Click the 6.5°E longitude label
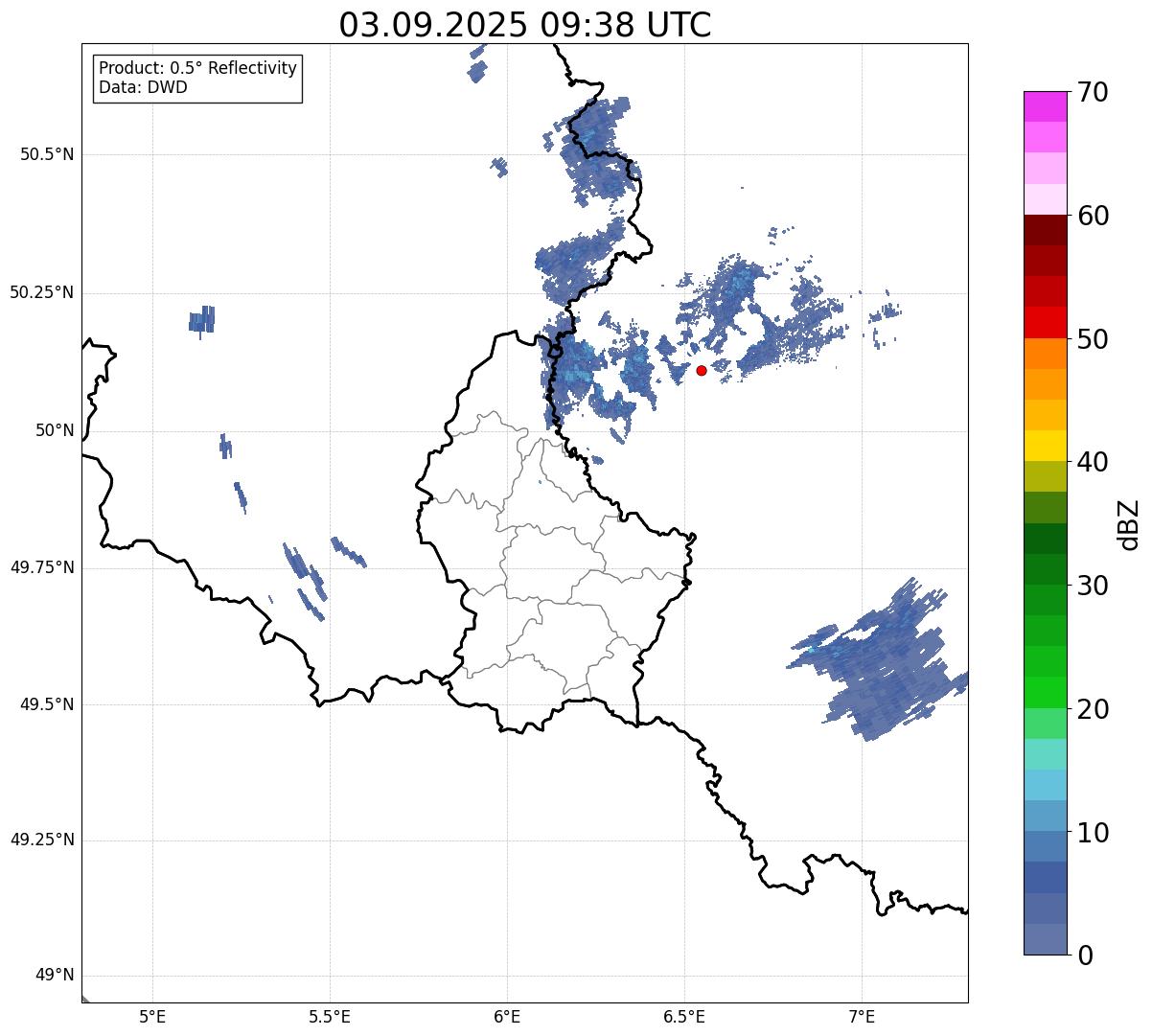Viewport: 1152px width, 1036px height. [x=684, y=1018]
